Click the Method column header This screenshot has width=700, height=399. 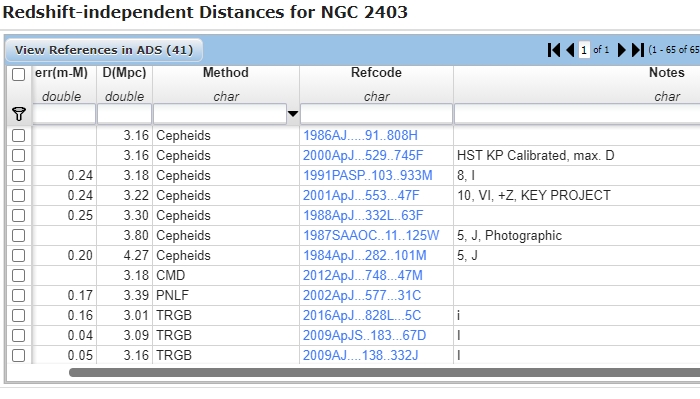(x=226, y=72)
